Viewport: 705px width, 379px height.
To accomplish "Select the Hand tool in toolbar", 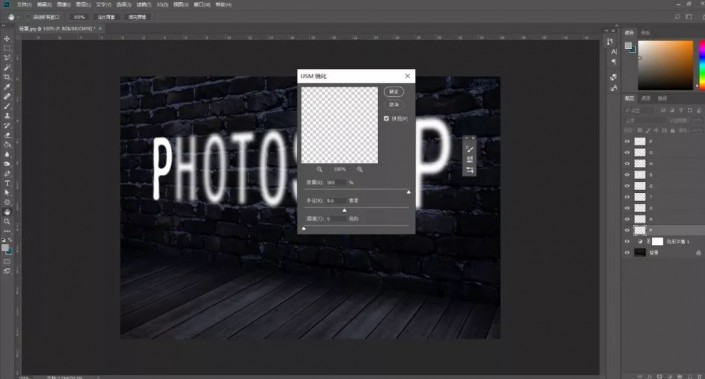I will (x=7, y=212).
